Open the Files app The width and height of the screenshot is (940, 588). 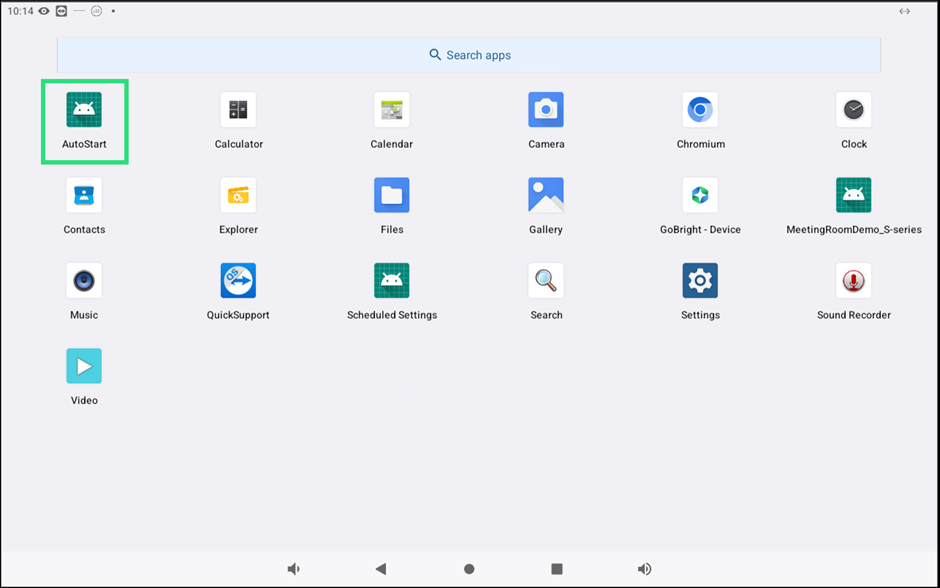click(391, 195)
